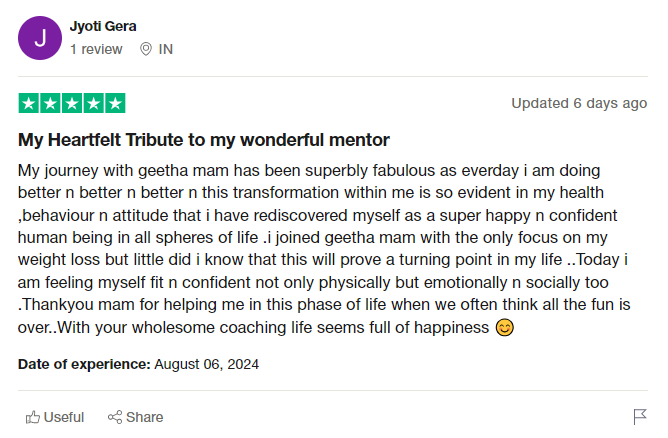Image resolution: width=668 pixels, height=438 pixels.
Task: Click the "Updated 6 days ago" timestamp
Action: 579,103
